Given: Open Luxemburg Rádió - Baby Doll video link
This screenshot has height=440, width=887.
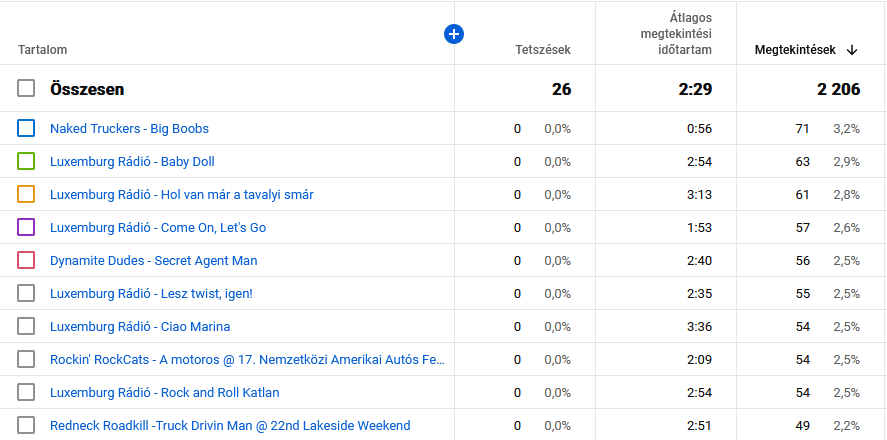Looking at the screenshot, I should (x=132, y=161).
